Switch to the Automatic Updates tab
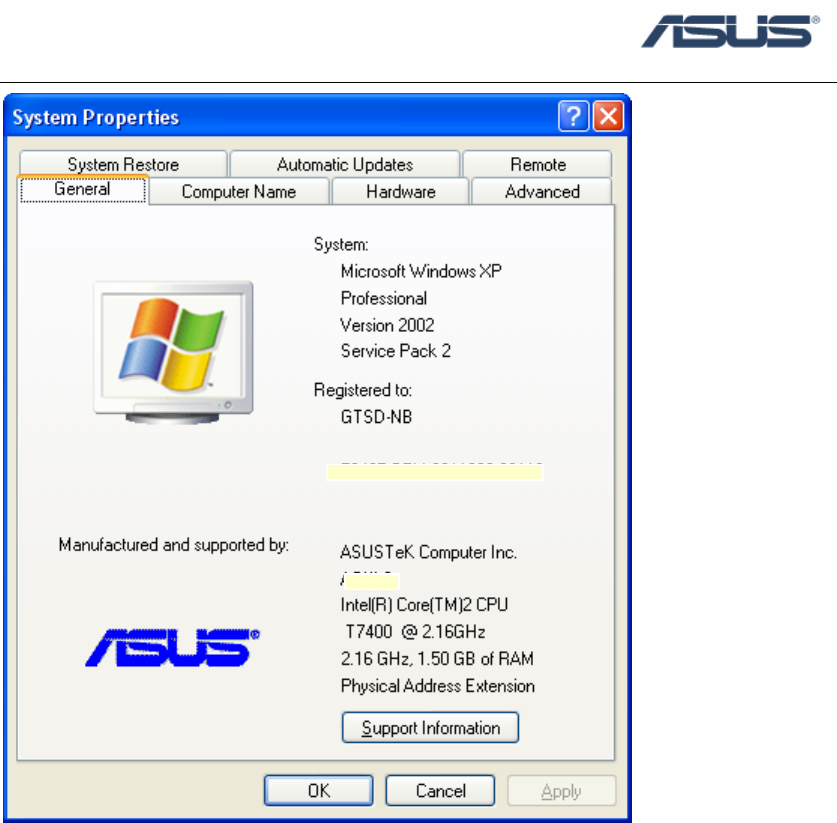This screenshot has width=837, height=823. tap(345, 164)
